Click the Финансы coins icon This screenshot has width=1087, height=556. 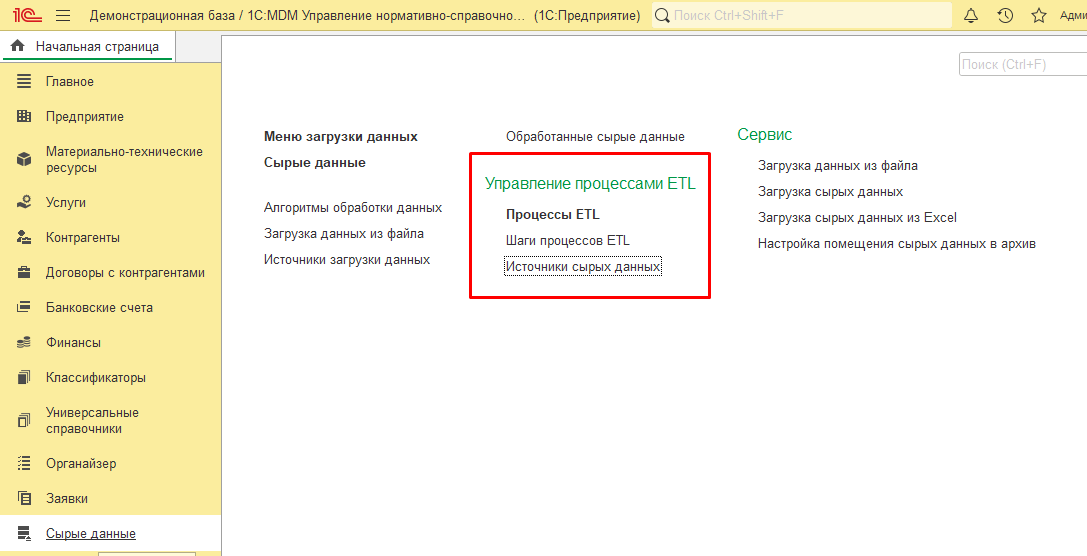[24, 343]
